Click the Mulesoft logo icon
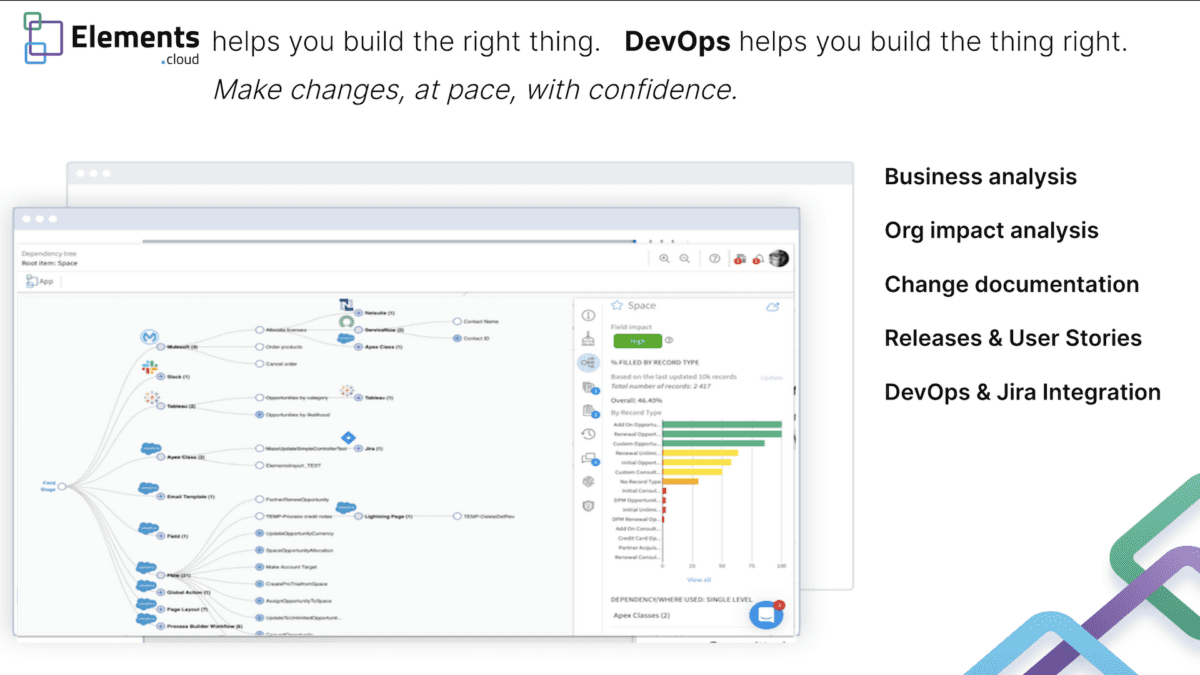This screenshot has width=1200, height=675. 150,337
